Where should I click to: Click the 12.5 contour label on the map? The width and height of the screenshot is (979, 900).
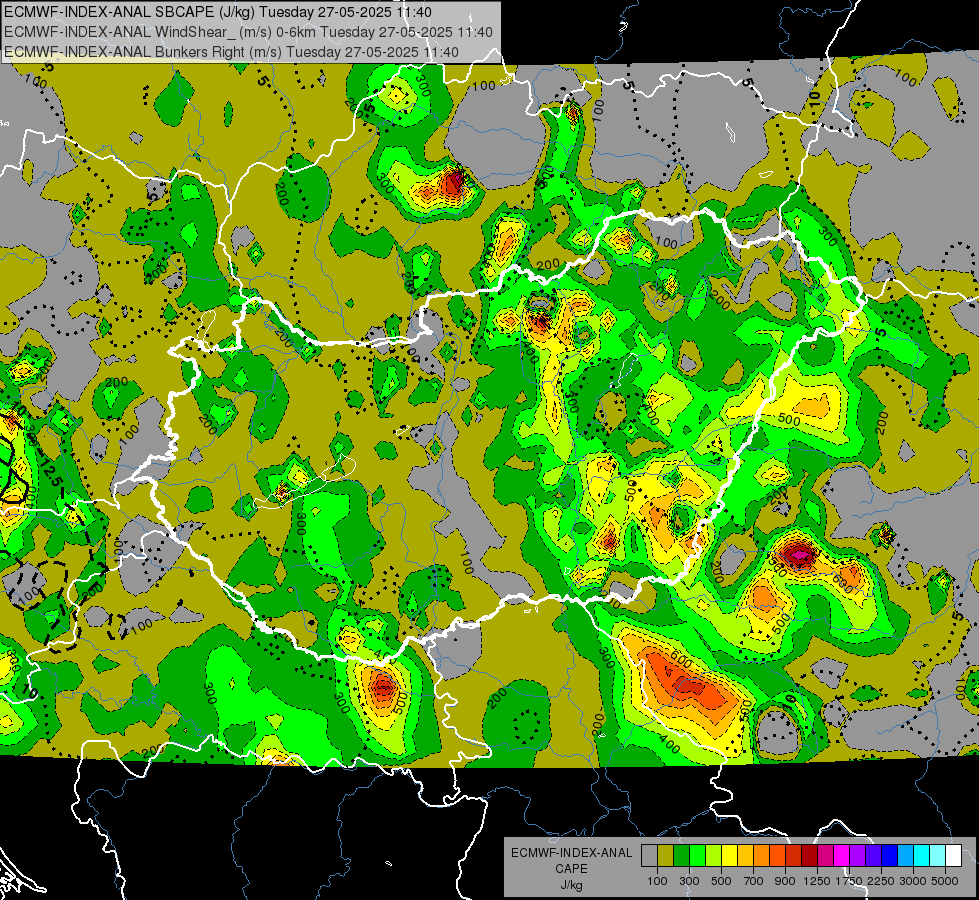pyautogui.click(x=53, y=473)
